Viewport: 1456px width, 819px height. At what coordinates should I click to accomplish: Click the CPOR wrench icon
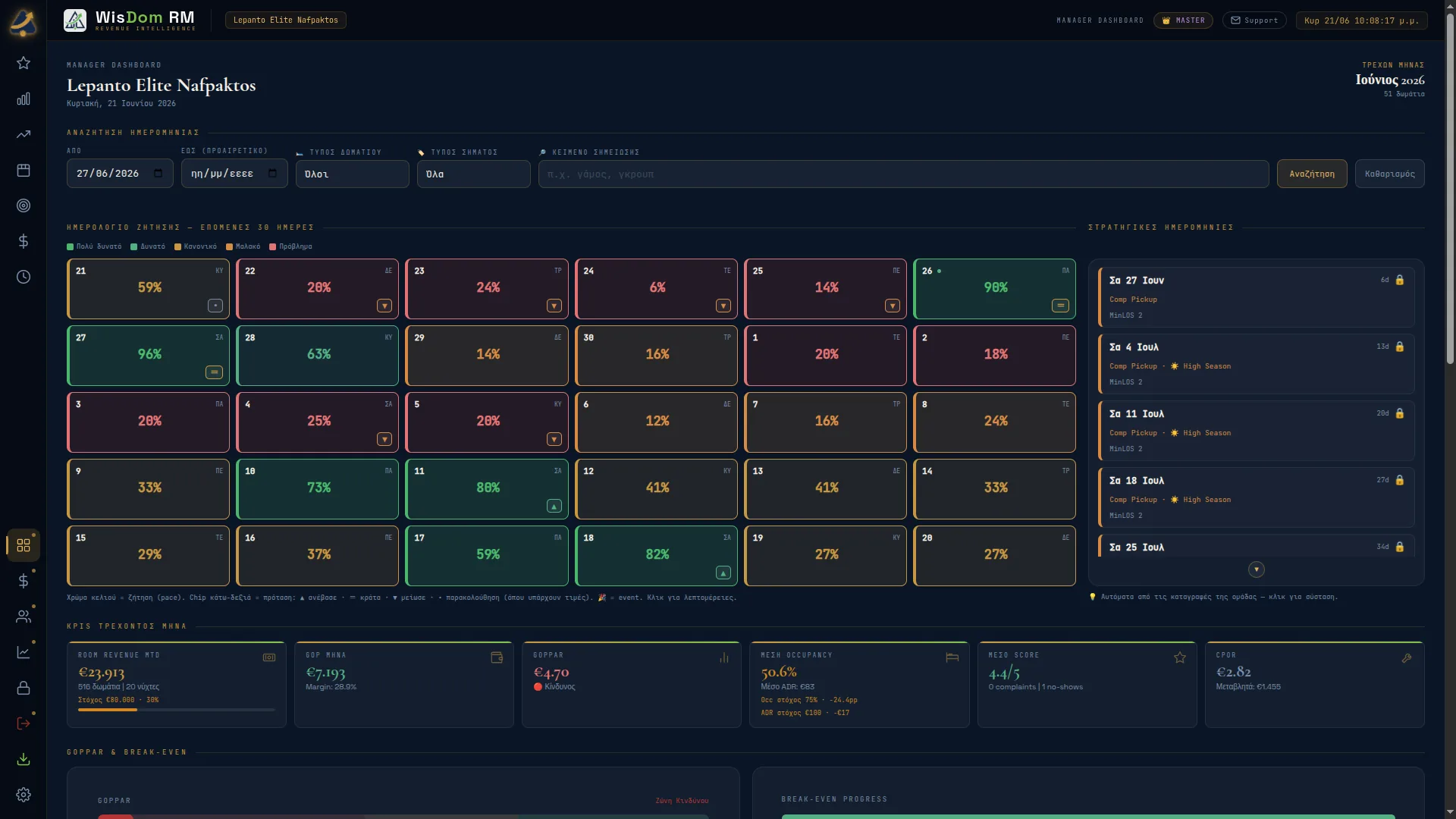click(1407, 657)
